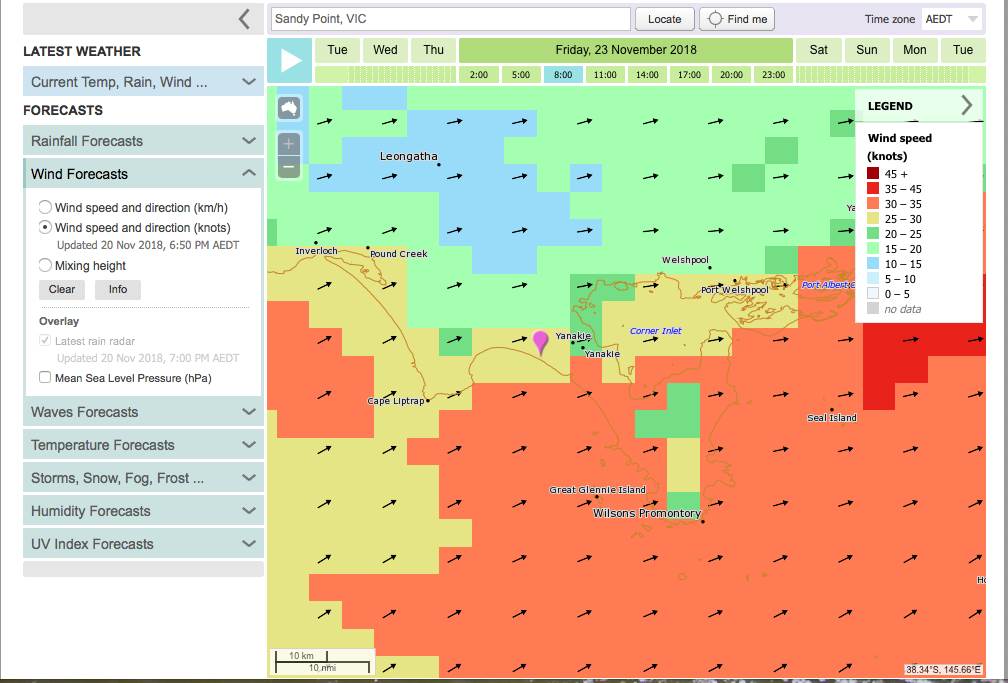Select the Wed day tab
Viewport: 1008px width, 683px height.
385,50
